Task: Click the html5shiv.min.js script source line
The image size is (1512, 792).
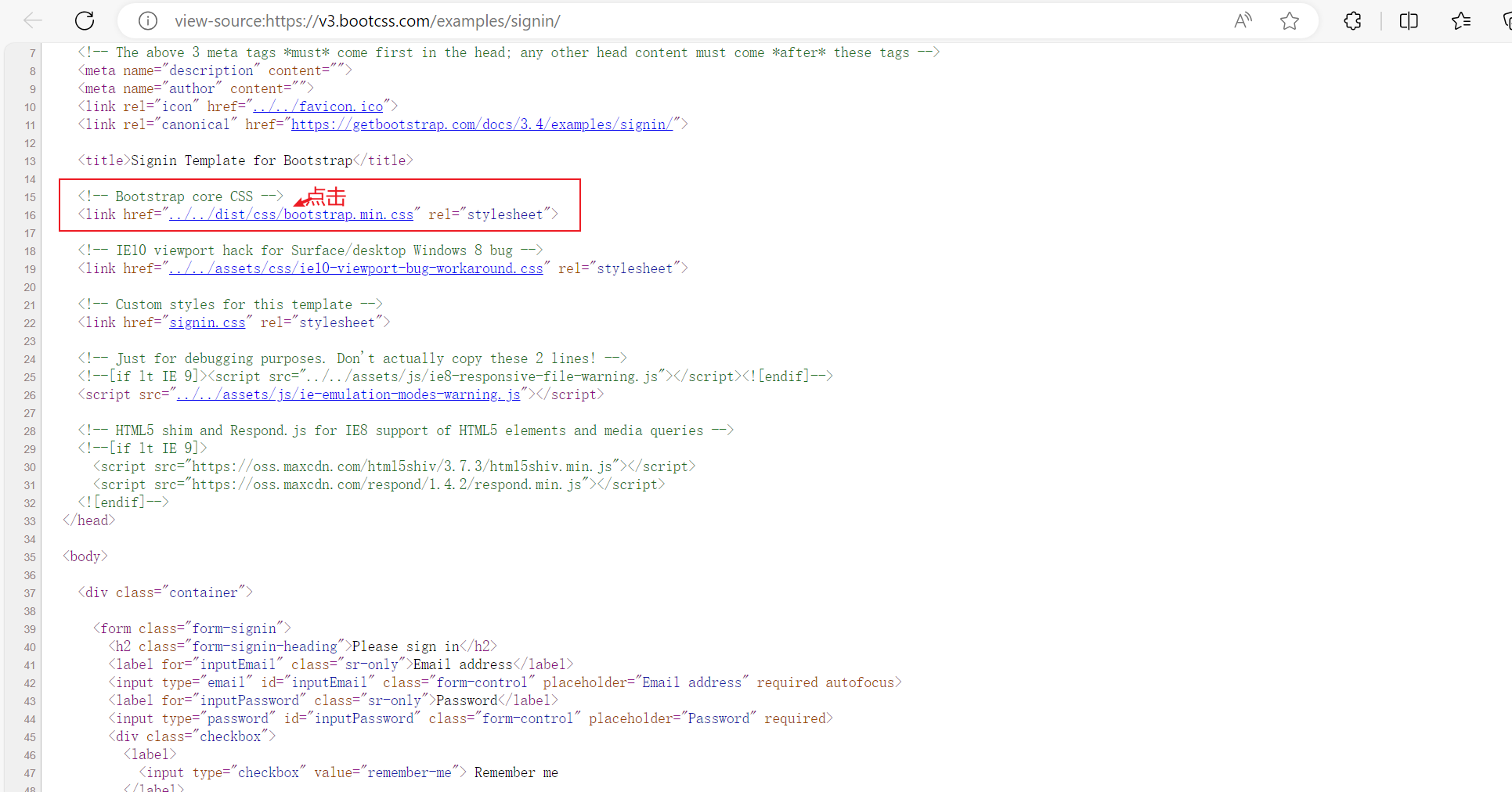Action: click(x=394, y=466)
